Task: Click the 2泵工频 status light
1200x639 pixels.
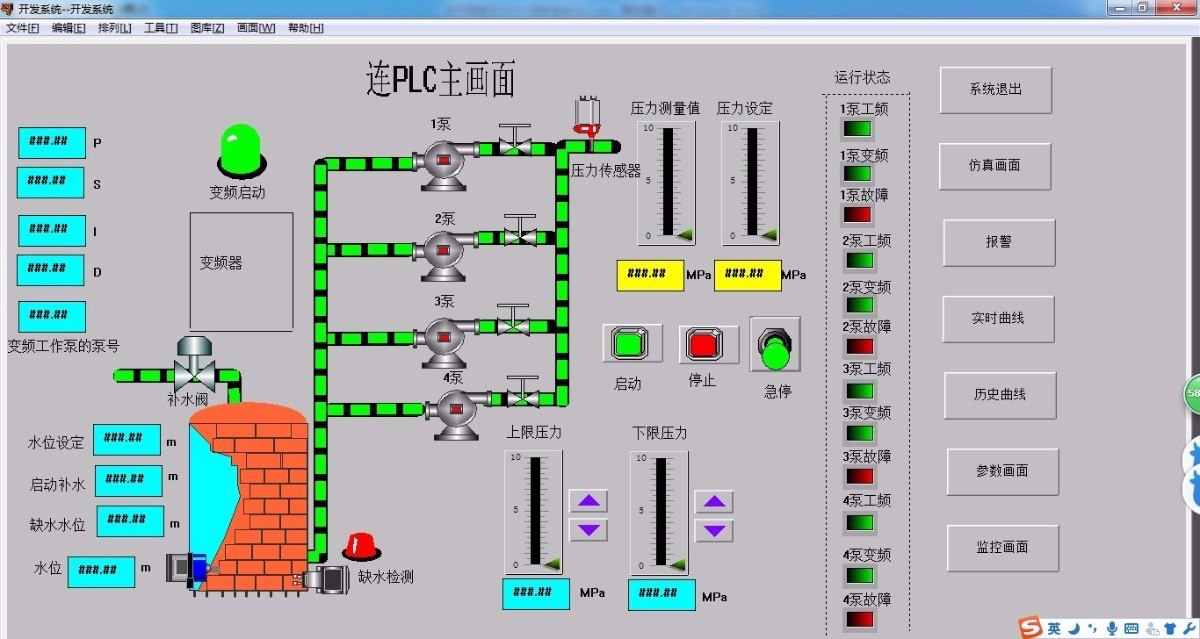Action: point(860,261)
